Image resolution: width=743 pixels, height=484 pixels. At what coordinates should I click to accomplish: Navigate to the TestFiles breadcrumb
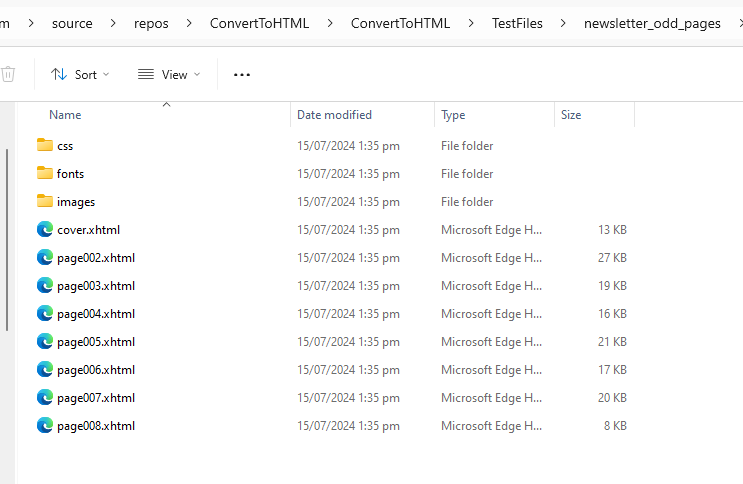517,23
